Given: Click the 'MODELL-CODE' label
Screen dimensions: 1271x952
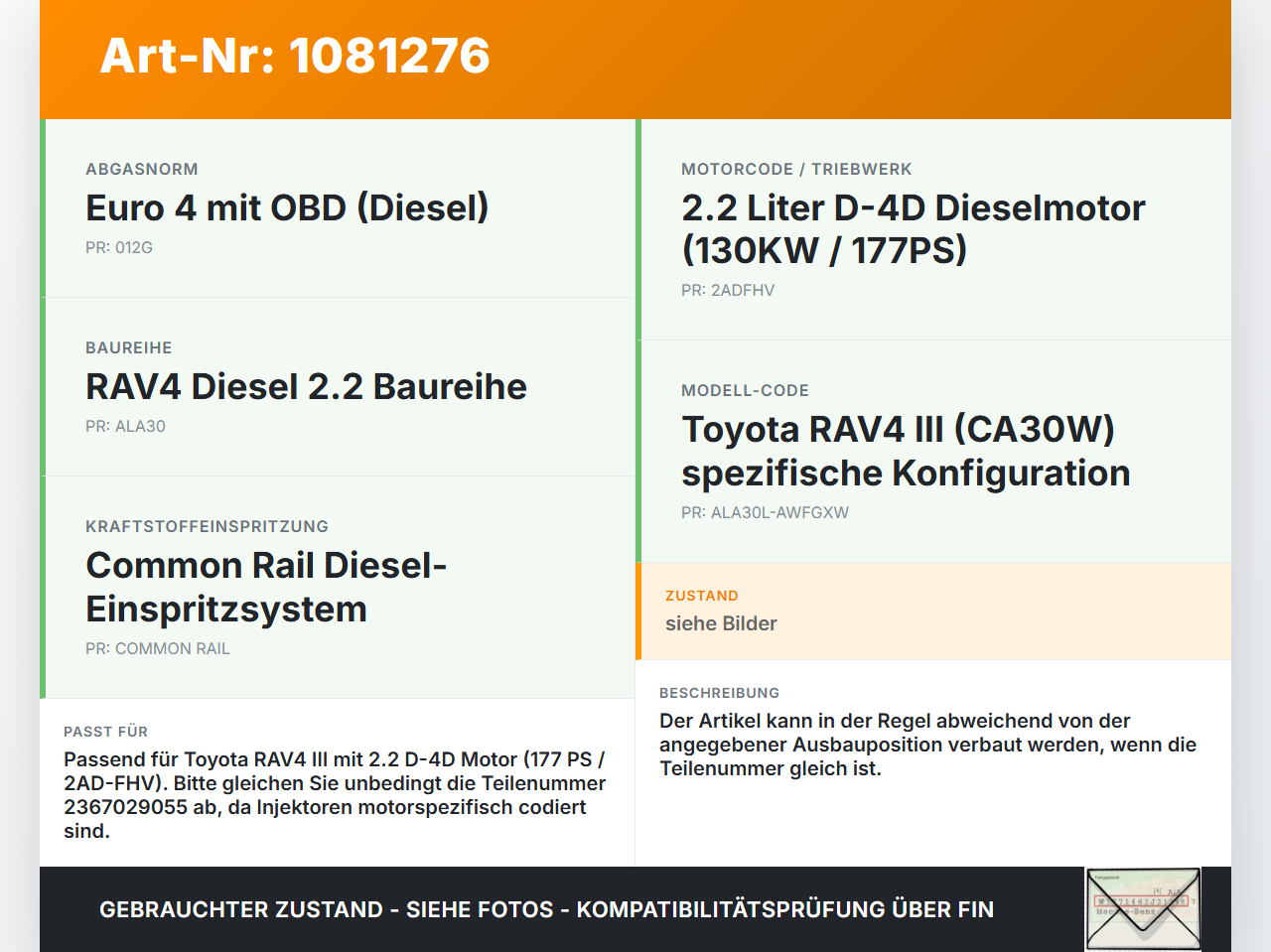Looking at the screenshot, I should [745, 390].
